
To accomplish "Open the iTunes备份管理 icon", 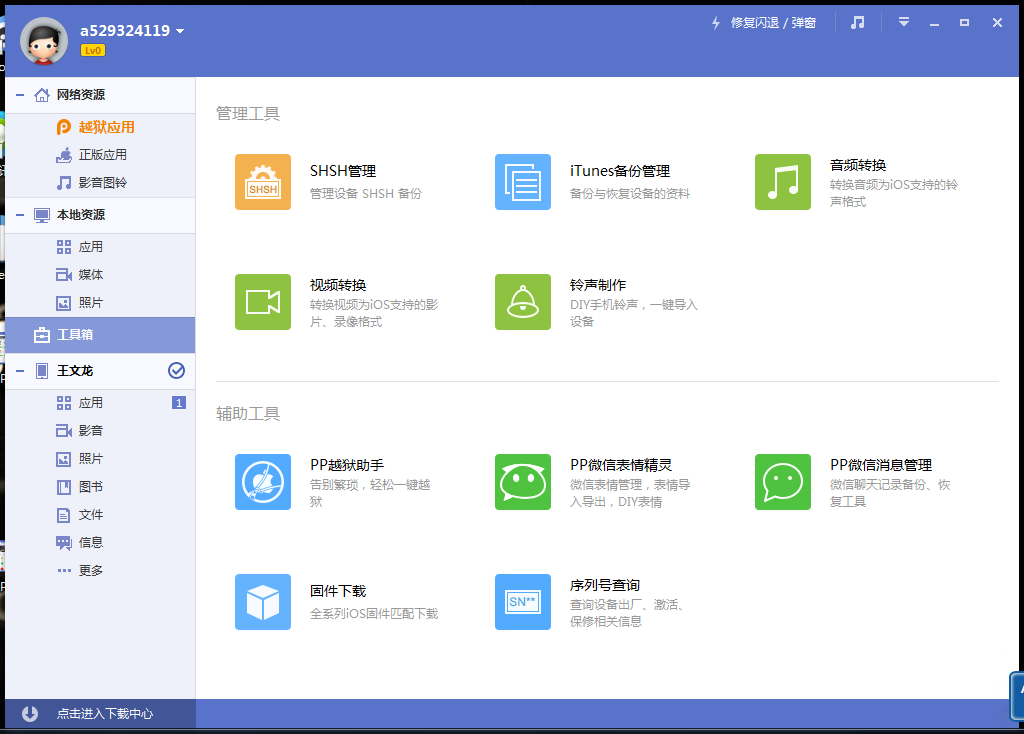I will [x=523, y=182].
